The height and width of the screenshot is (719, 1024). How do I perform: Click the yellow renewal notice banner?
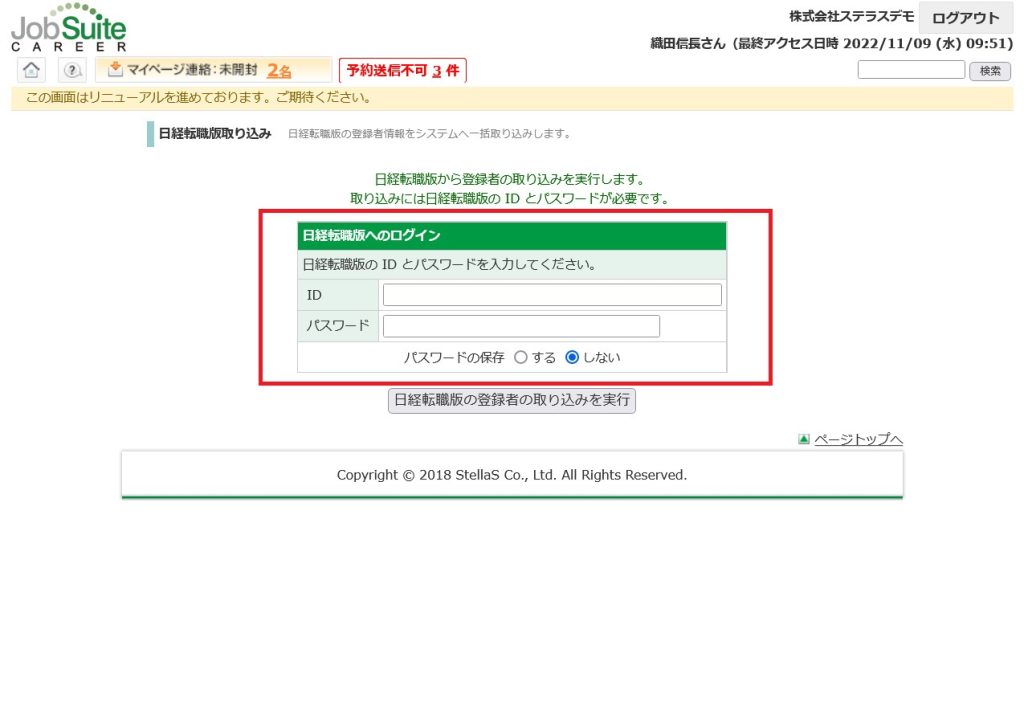(512, 98)
